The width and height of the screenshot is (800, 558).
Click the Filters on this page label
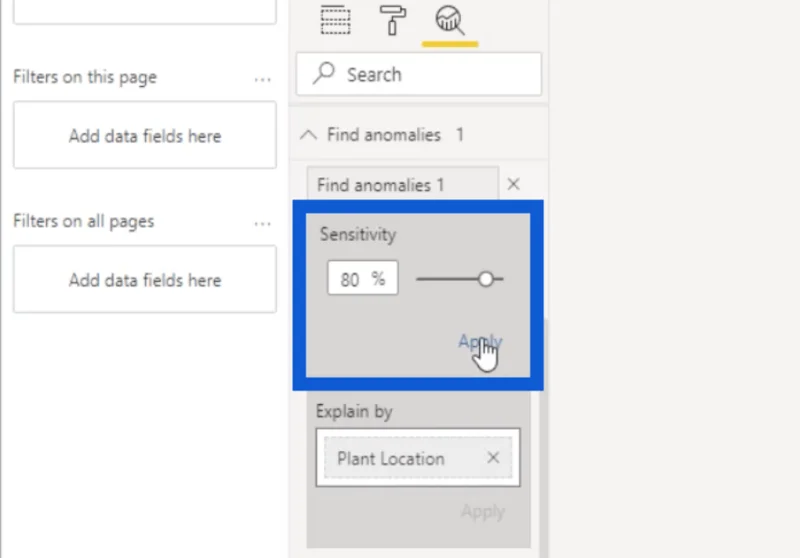pyautogui.click(x=85, y=77)
